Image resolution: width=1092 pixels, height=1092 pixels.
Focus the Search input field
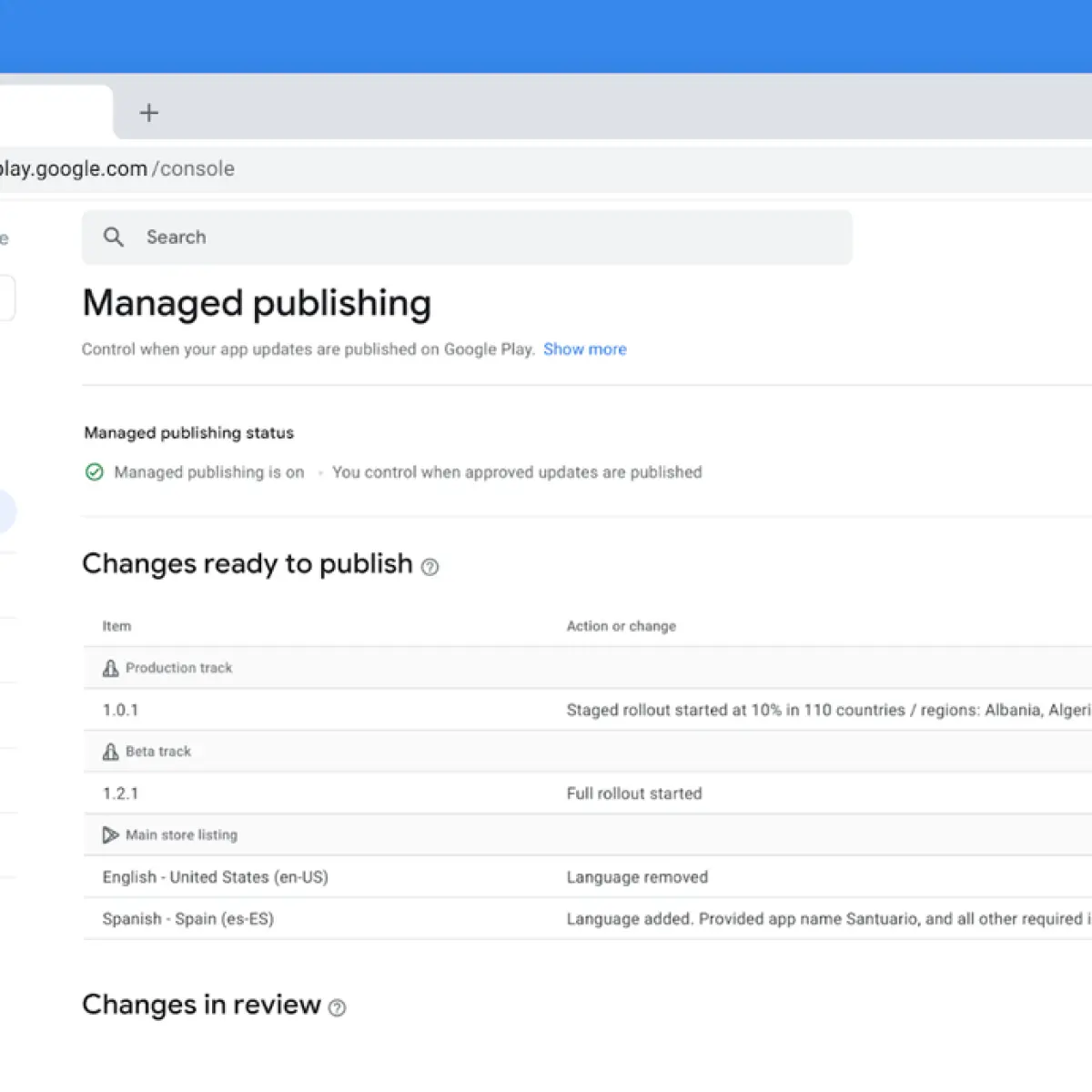pyautogui.click(x=467, y=238)
